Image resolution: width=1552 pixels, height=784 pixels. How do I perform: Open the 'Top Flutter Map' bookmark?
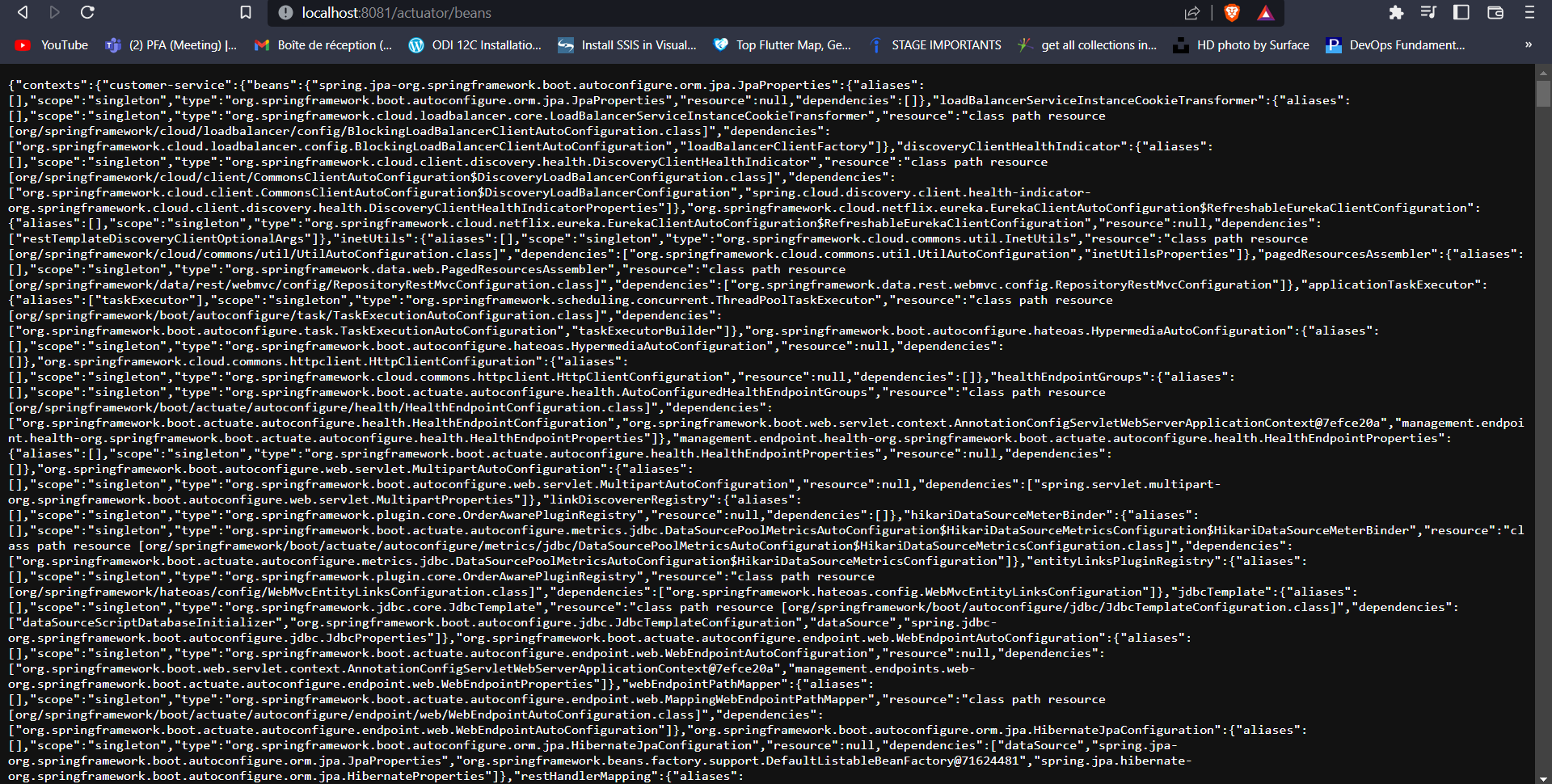[781, 45]
